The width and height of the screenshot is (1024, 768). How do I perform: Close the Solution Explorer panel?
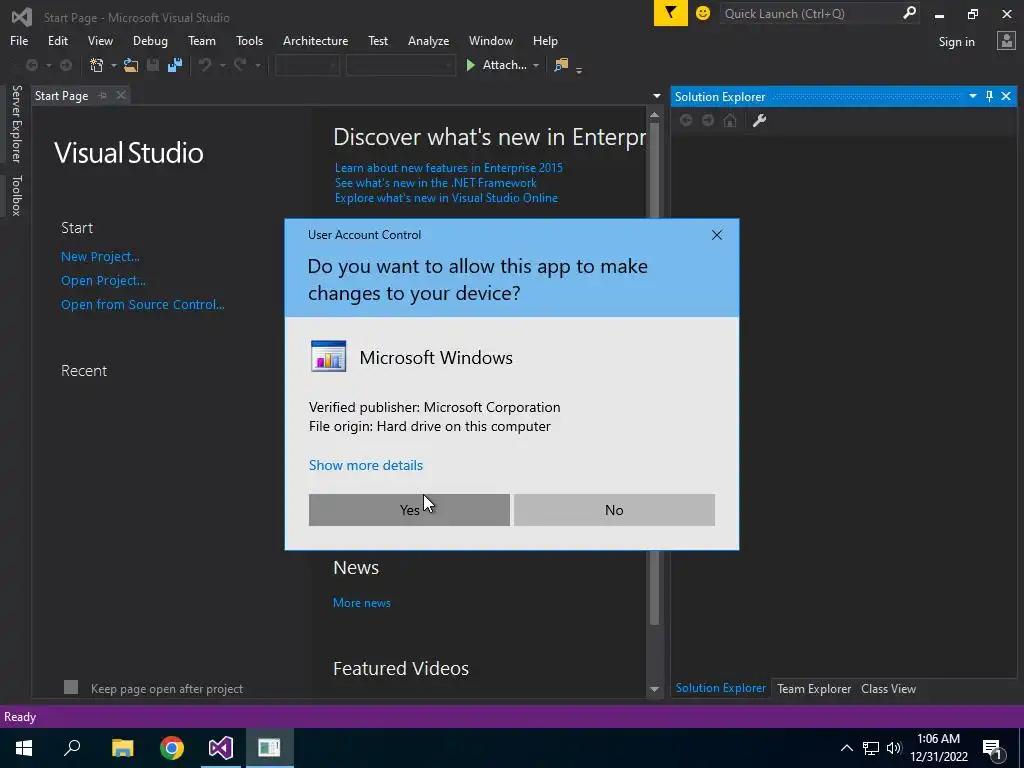(x=1006, y=96)
